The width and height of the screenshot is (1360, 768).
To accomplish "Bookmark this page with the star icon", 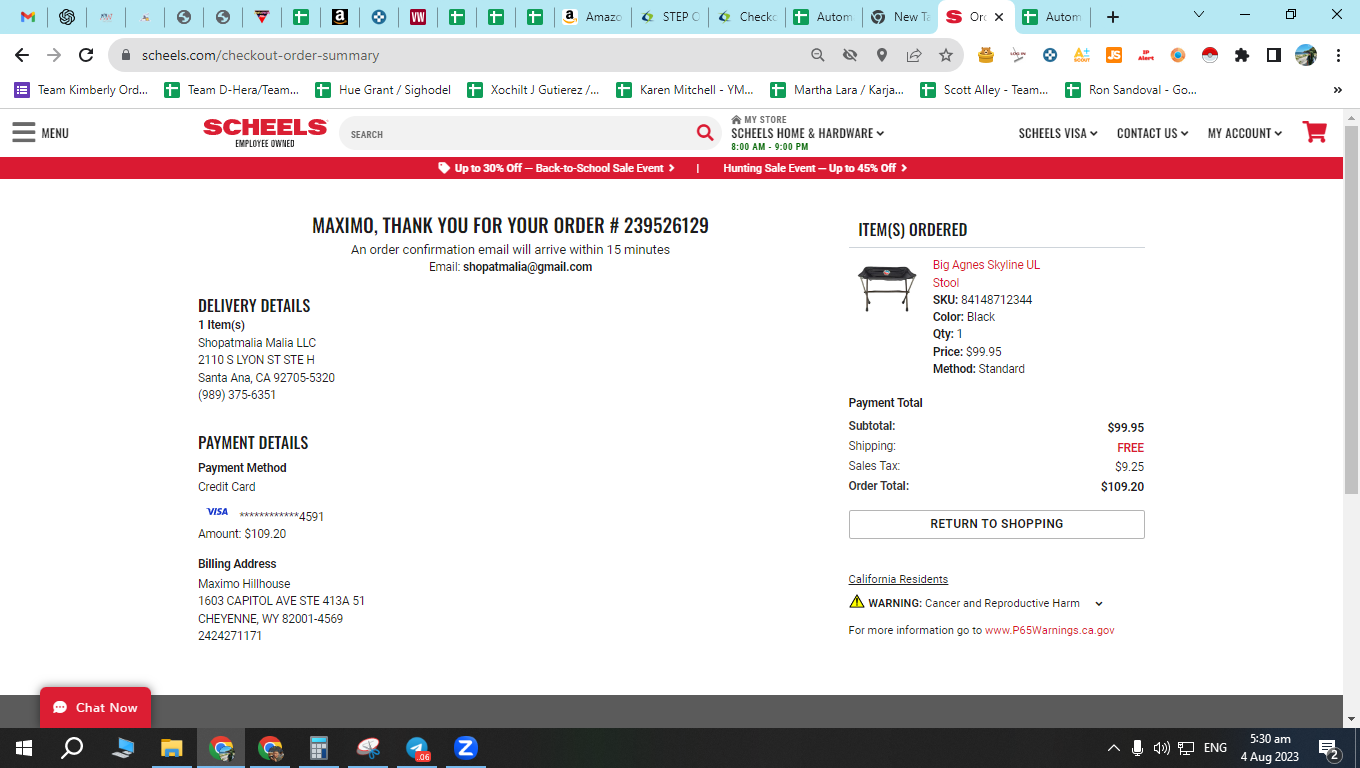I will (946, 55).
